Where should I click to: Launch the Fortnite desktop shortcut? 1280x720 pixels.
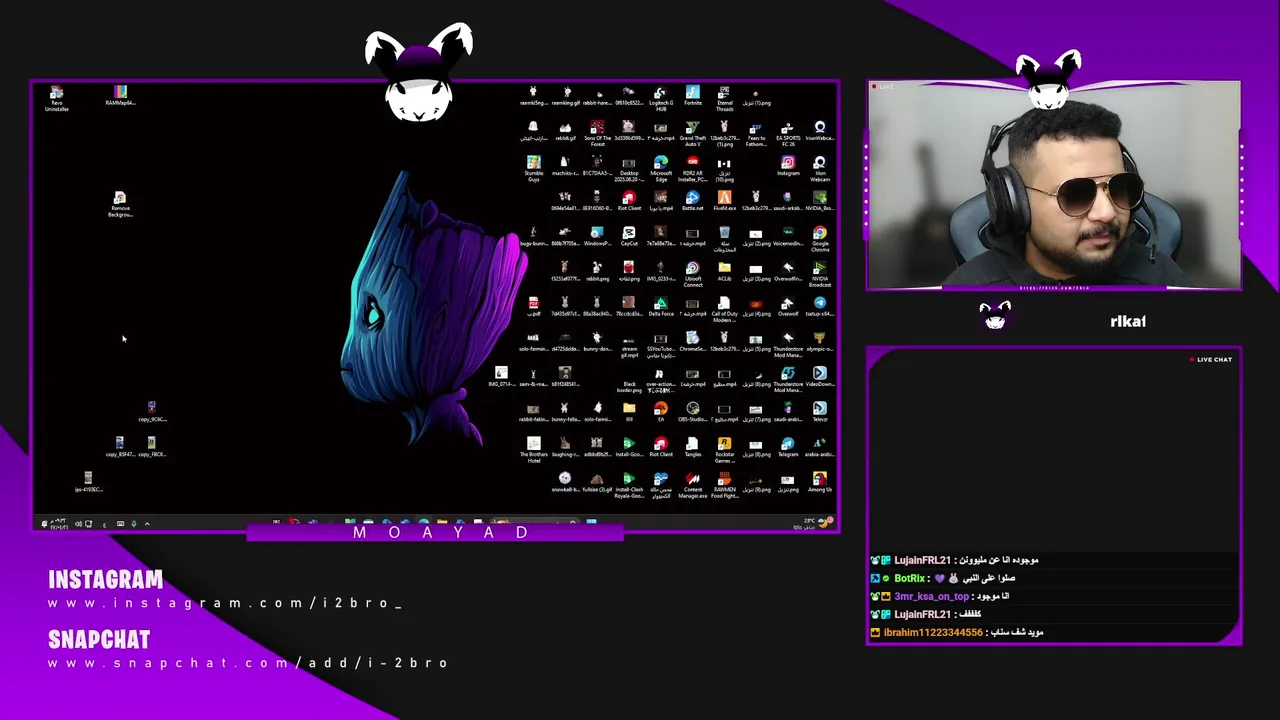click(x=692, y=96)
